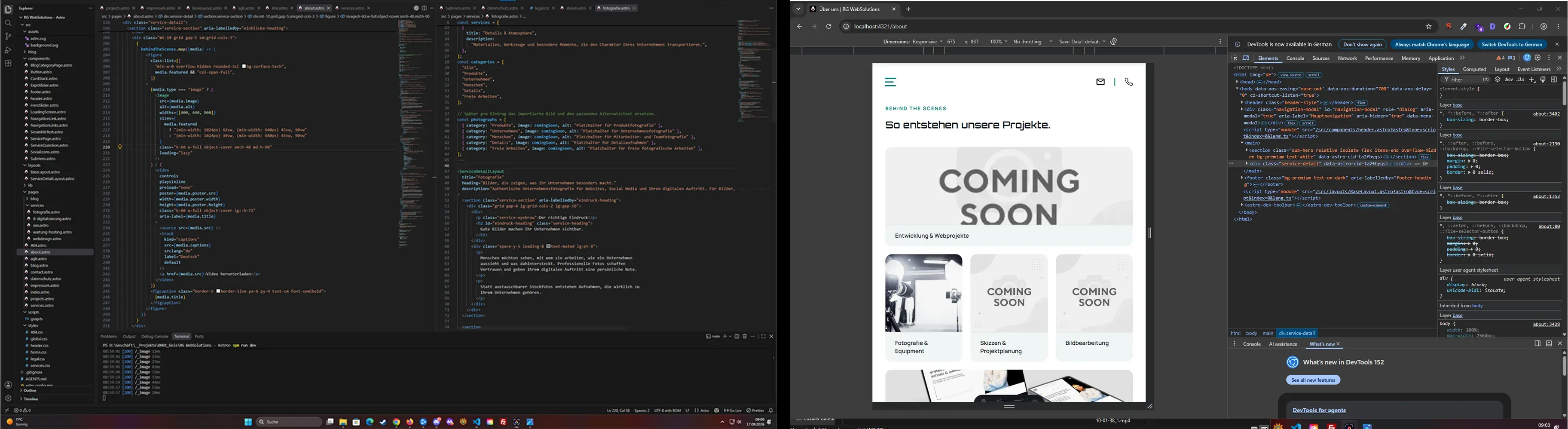Open Search view in VS Code activity bar

[8, 23]
